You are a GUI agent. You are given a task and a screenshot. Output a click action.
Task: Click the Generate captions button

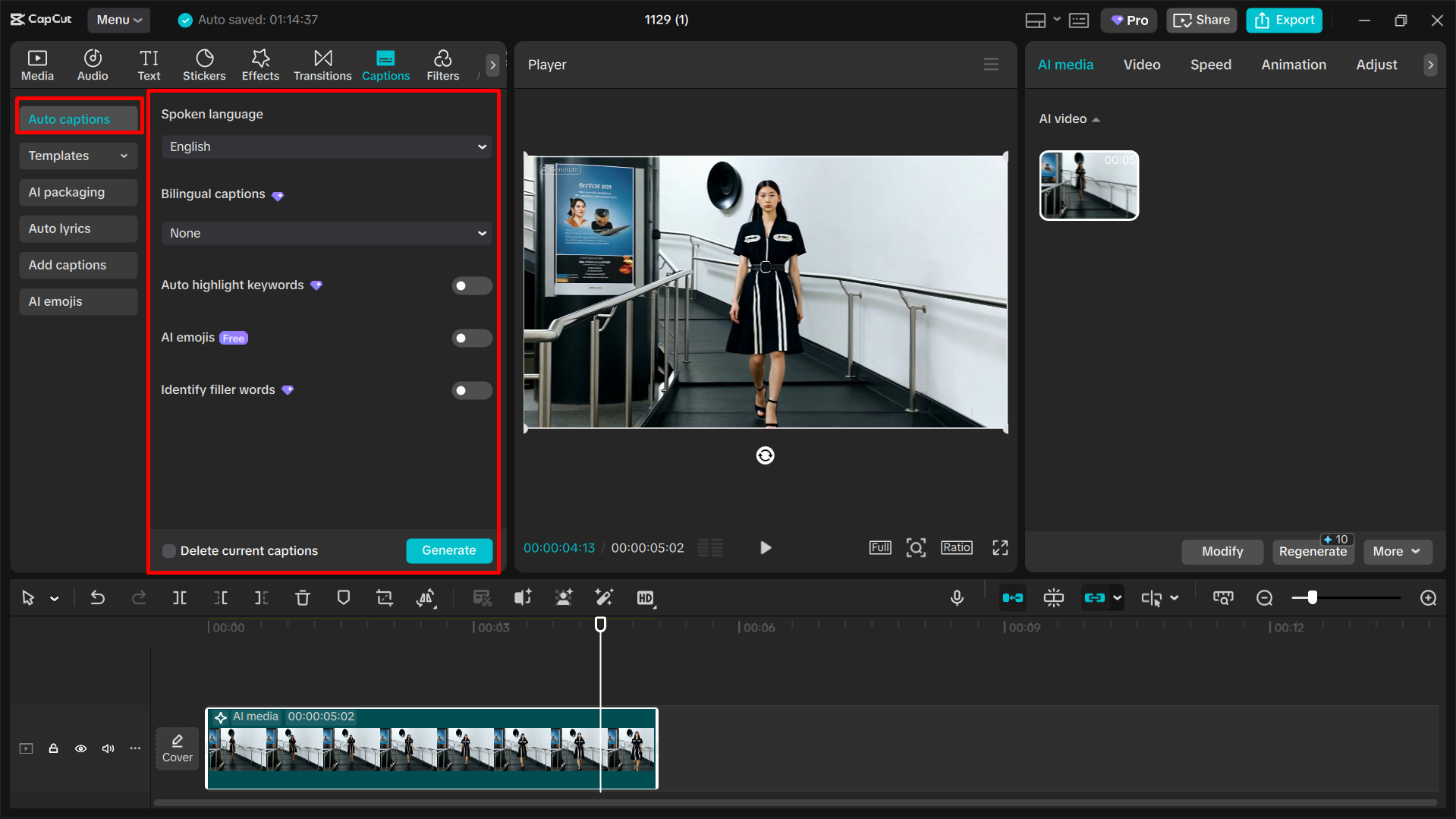click(x=448, y=550)
